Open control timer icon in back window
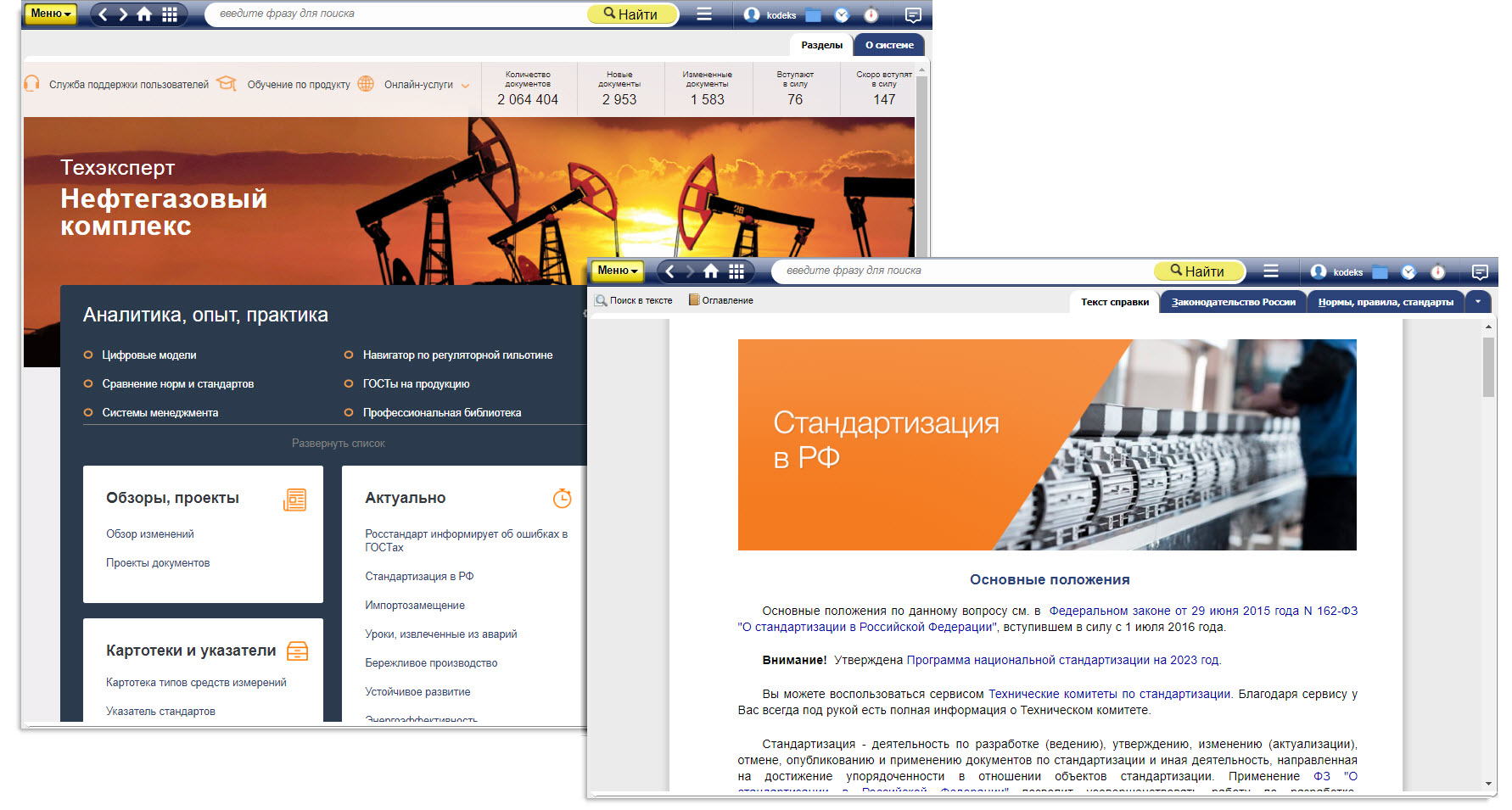The height and width of the screenshot is (810, 1512). coord(871,14)
